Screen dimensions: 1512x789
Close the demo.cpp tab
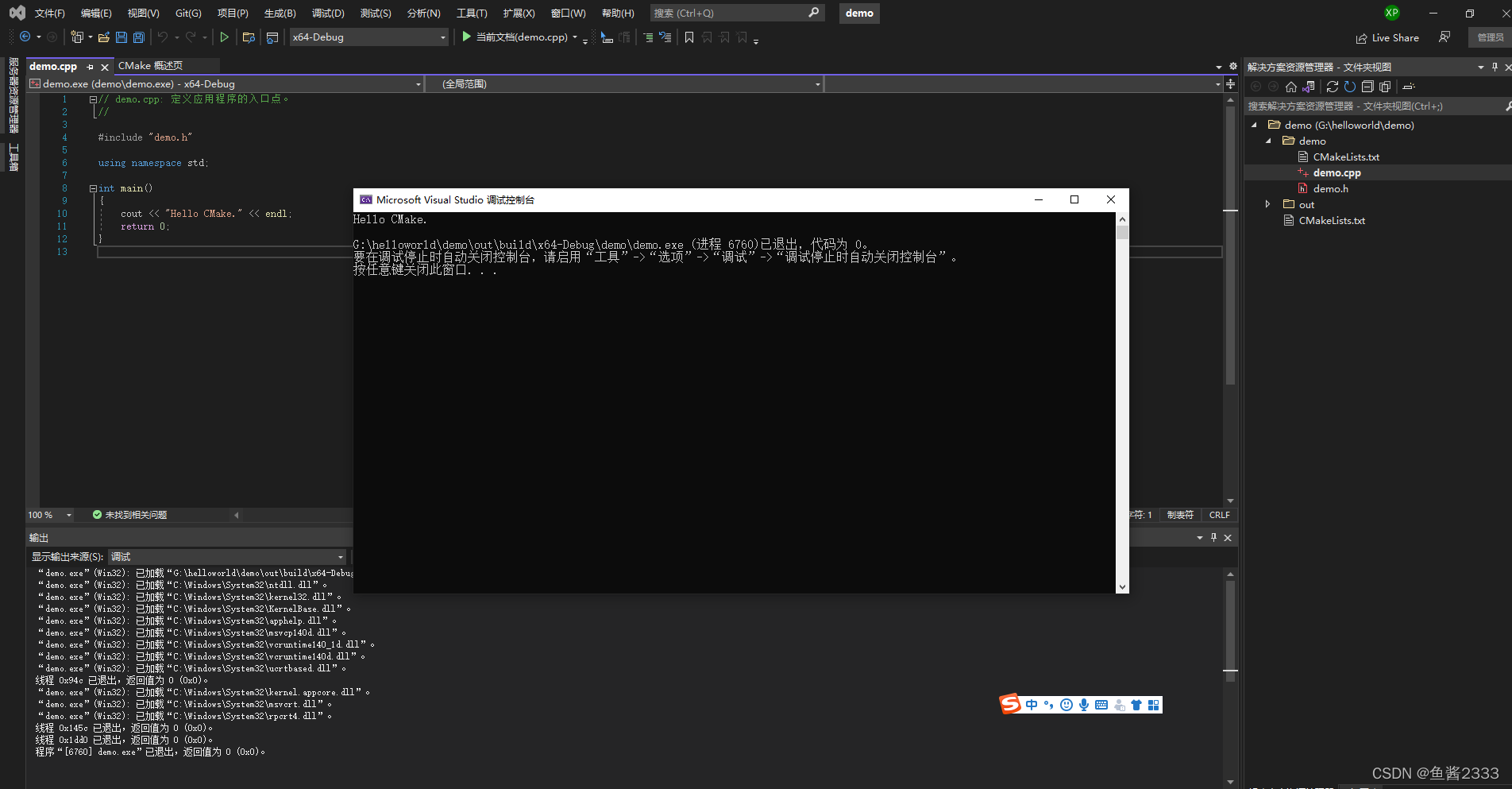tap(104, 67)
